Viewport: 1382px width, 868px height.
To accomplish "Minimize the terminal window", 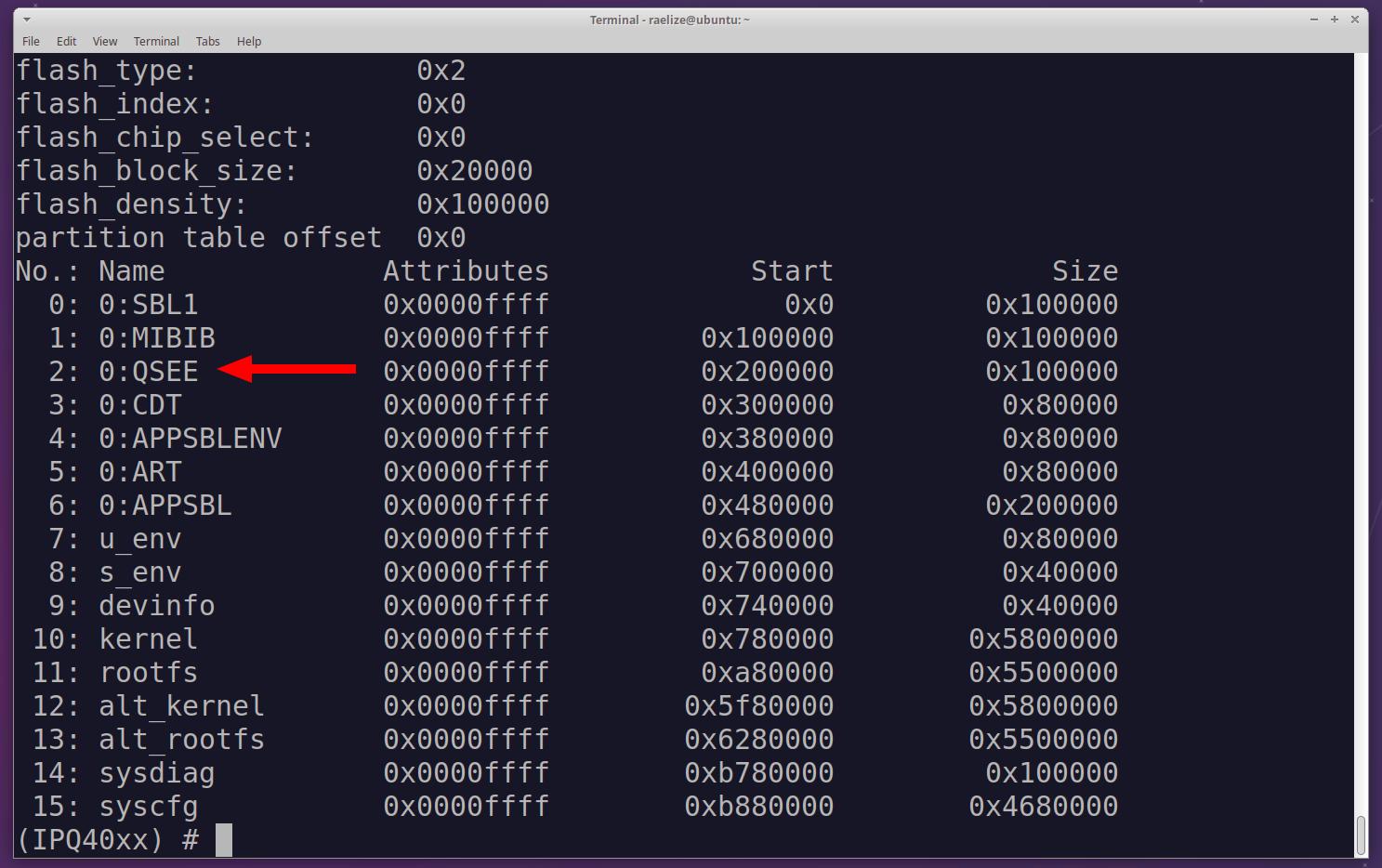I will tap(1314, 20).
